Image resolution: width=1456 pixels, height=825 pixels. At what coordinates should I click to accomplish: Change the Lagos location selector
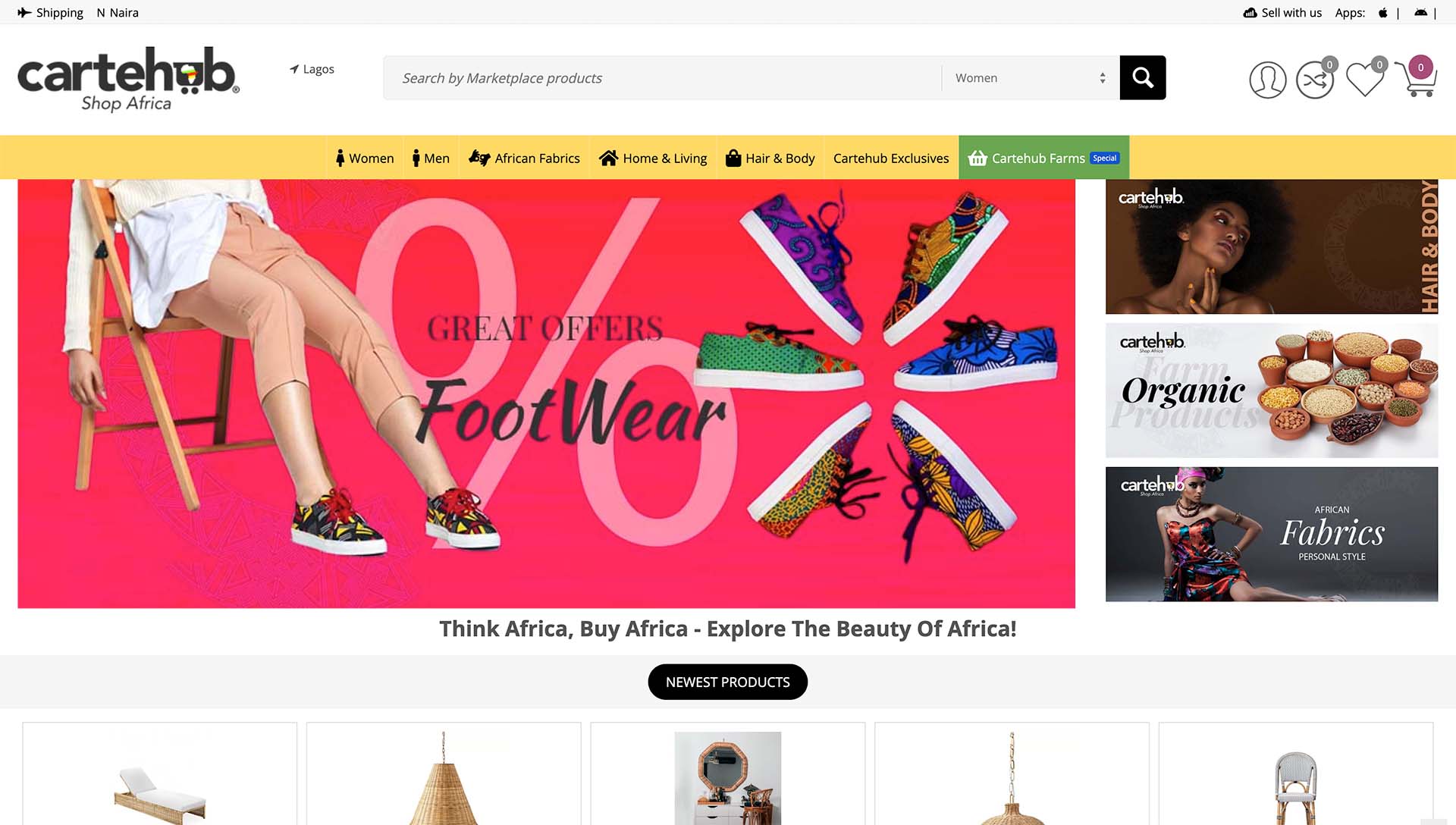click(x=312, y=69)
